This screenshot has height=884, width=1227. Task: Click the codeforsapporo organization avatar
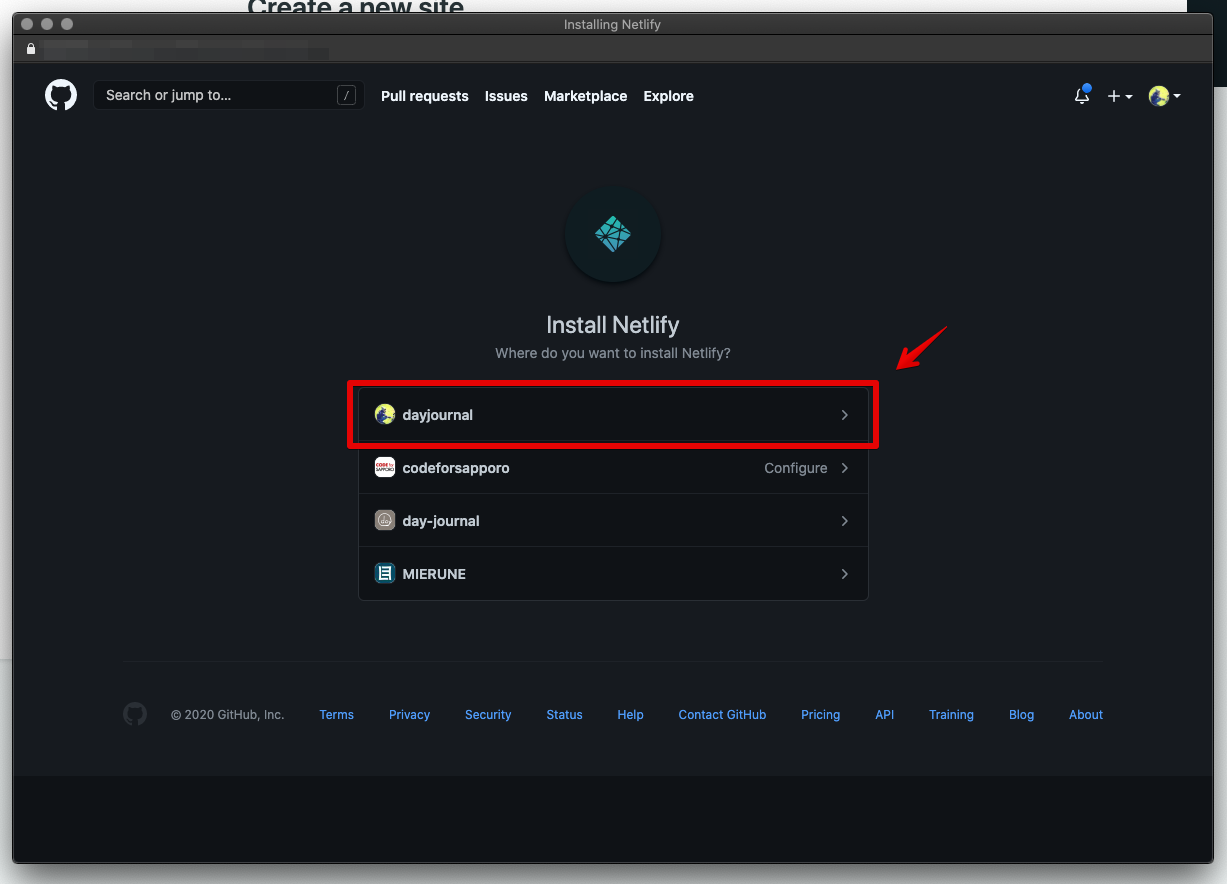pos(385,467)
